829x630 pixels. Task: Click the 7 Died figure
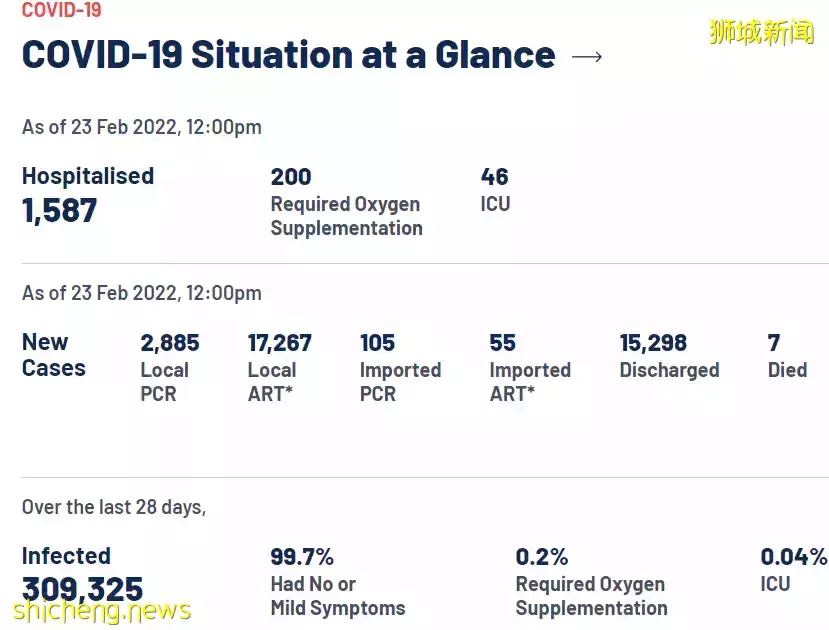787,356
